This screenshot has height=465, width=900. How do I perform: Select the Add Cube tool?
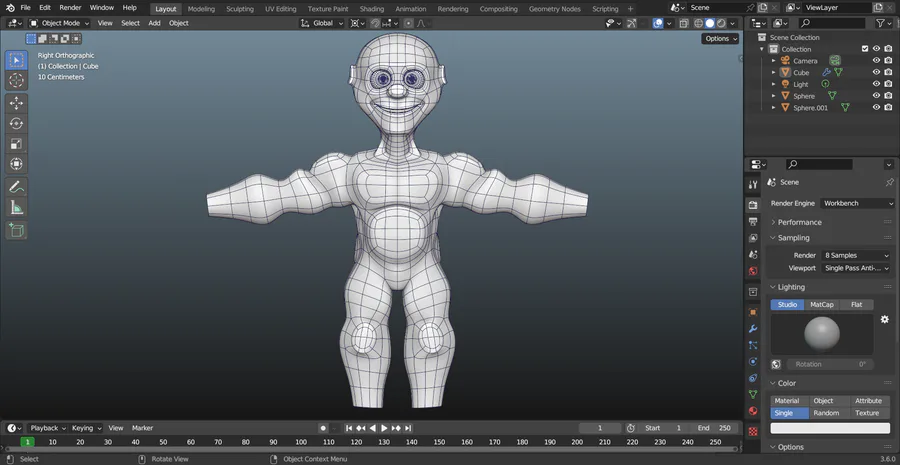click(x=16, y=230)
